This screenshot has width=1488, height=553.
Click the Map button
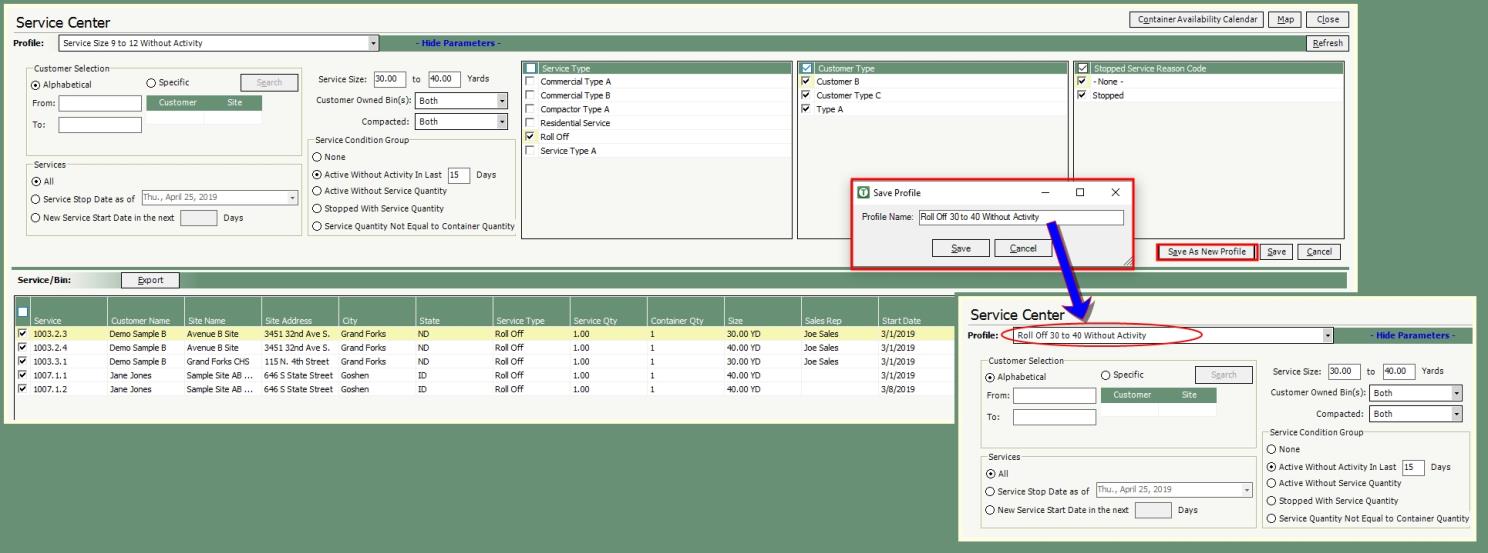click(x=1286, y=20)
